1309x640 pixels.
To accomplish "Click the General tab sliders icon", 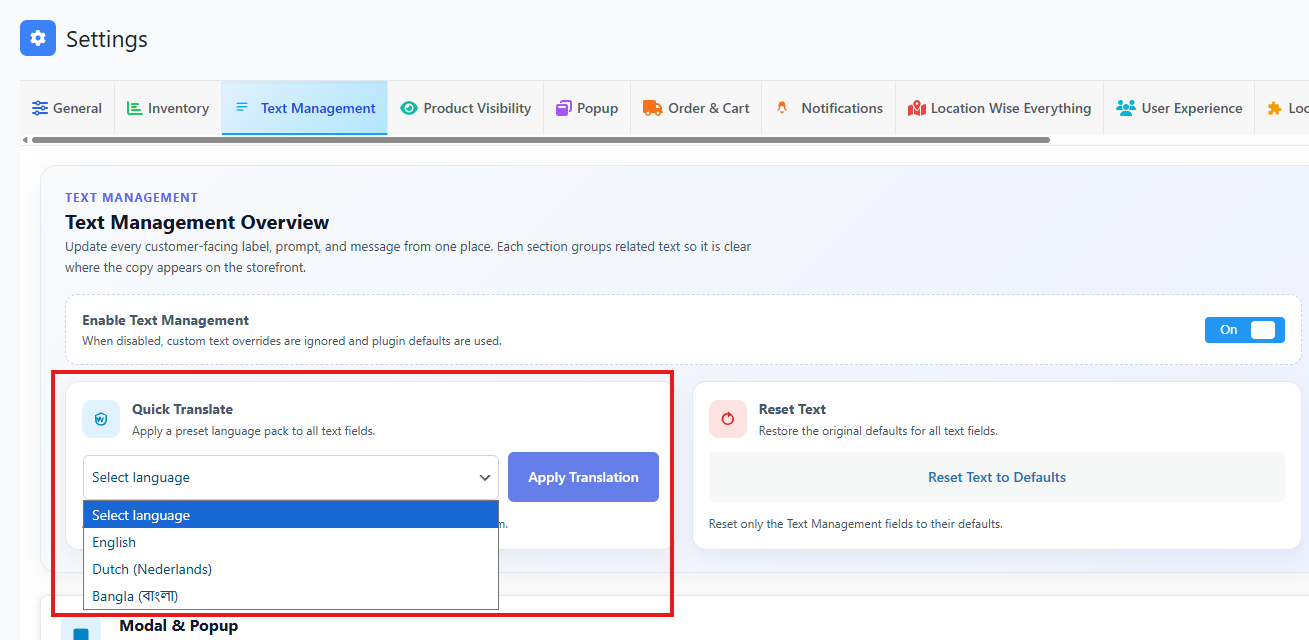I will (40, 108).
